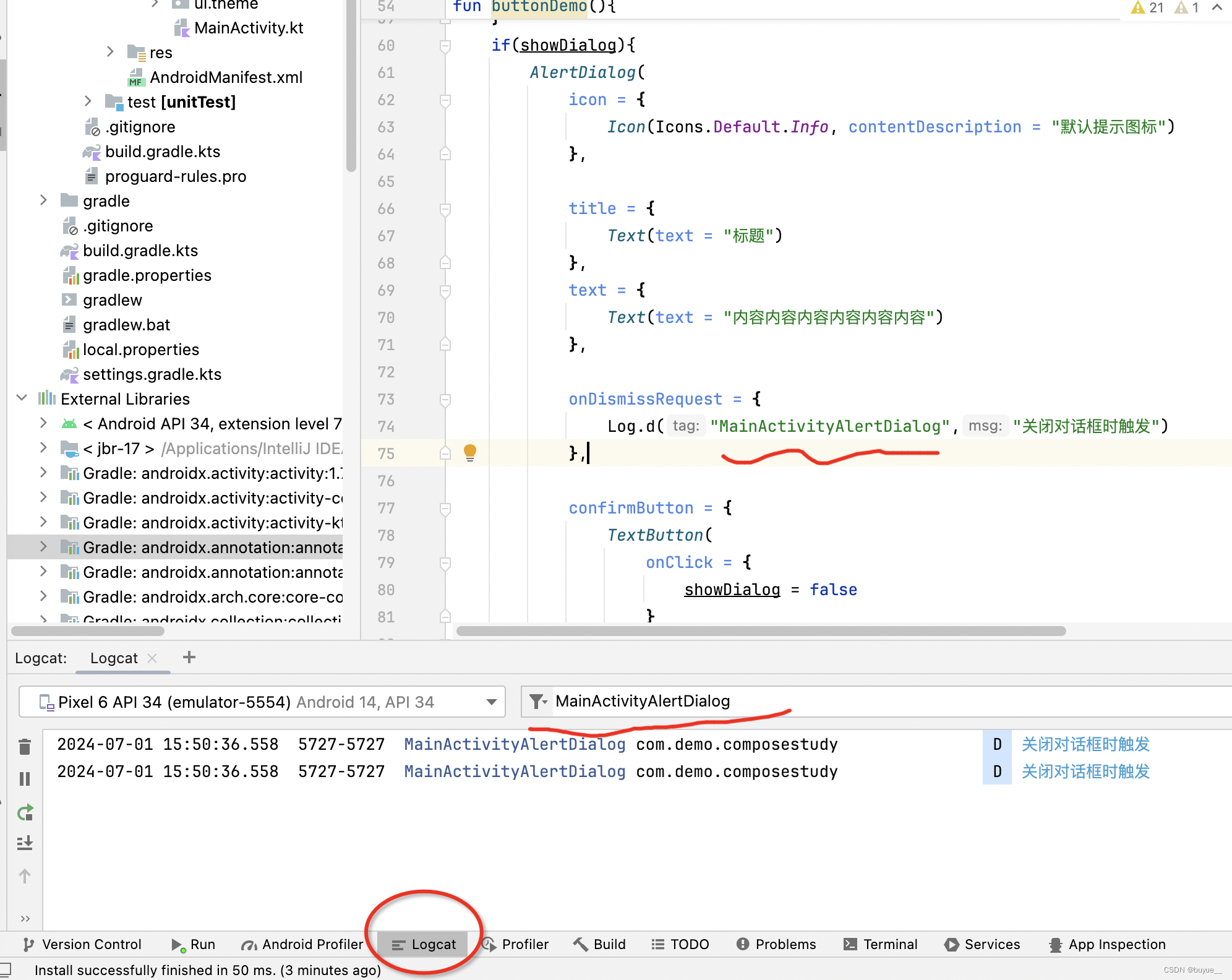This screenshot has width=1232, height=980.
Task: Toggle the fold marker at line 77
Action: [x=445, y=509]
